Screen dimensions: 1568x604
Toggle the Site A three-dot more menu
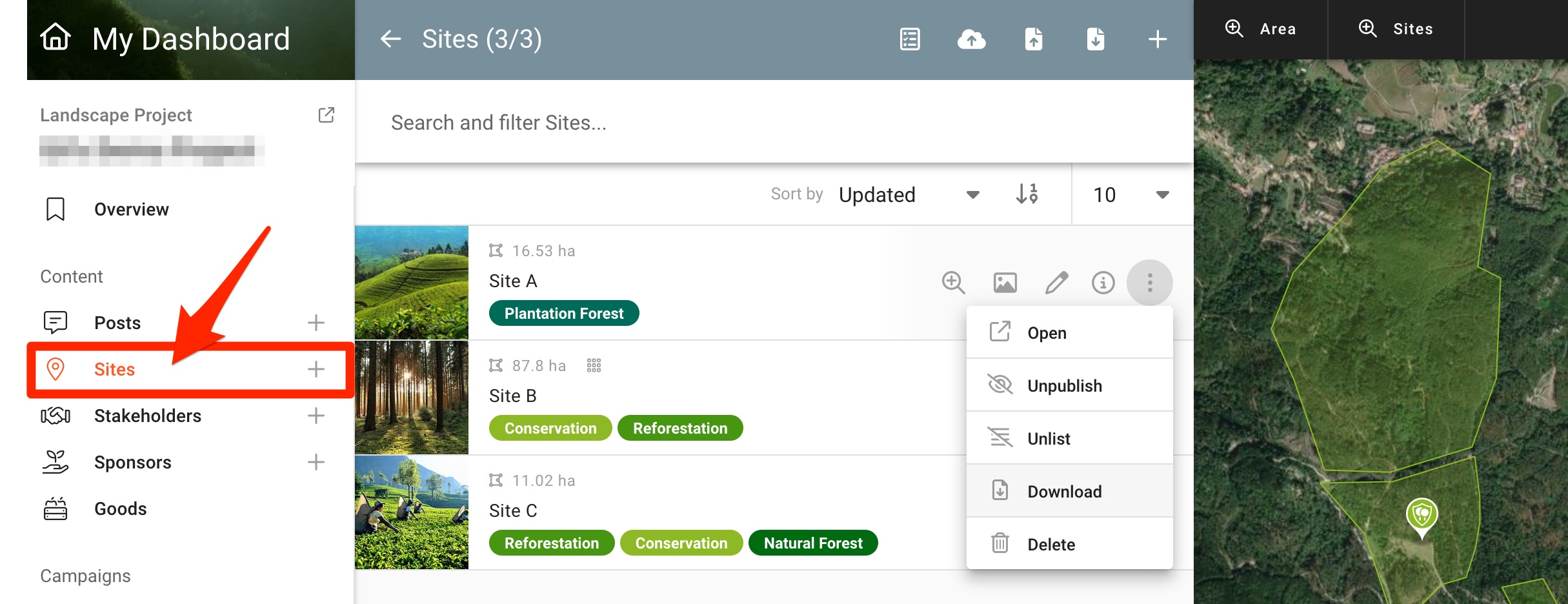point(1149,283)
